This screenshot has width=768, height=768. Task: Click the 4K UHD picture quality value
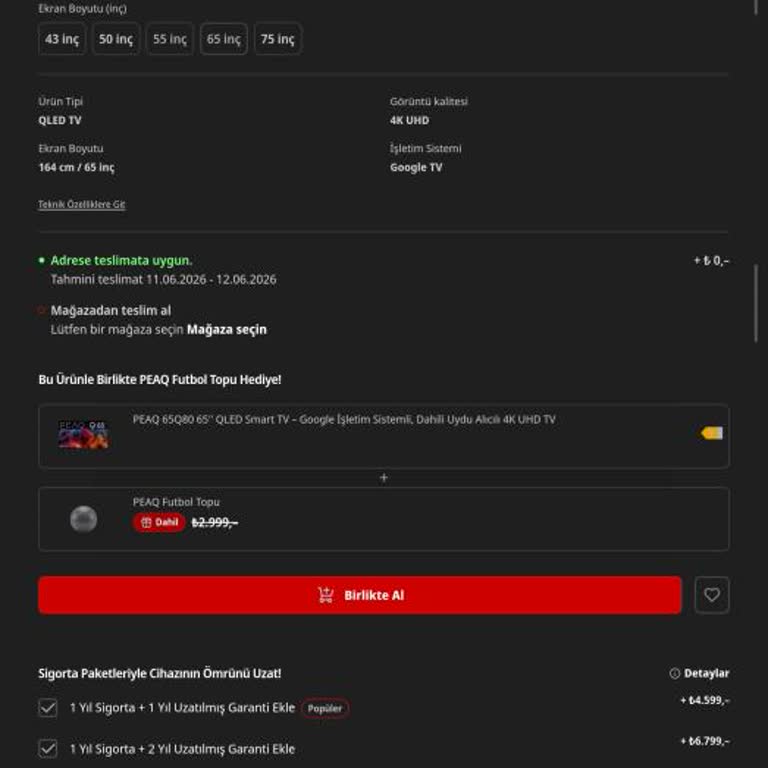(x=409, y=120)
